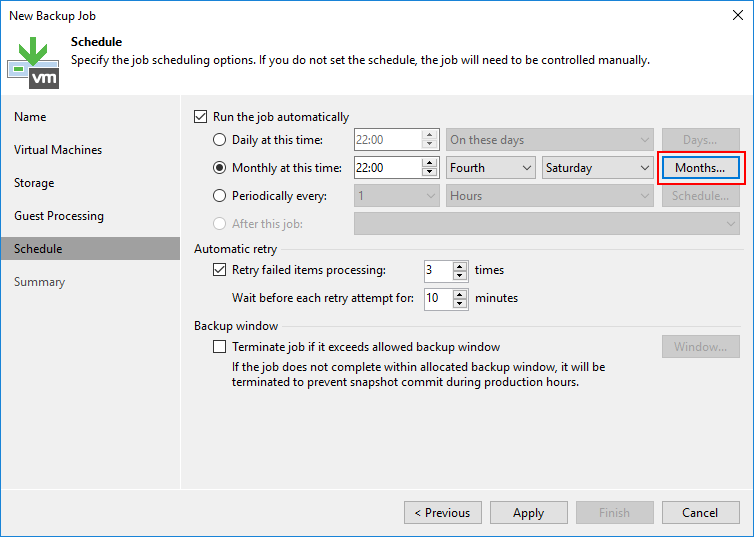Viewport: 754px width, 537px height.
Task: Close the New Backup Job dialog
Action: point(734,16)
